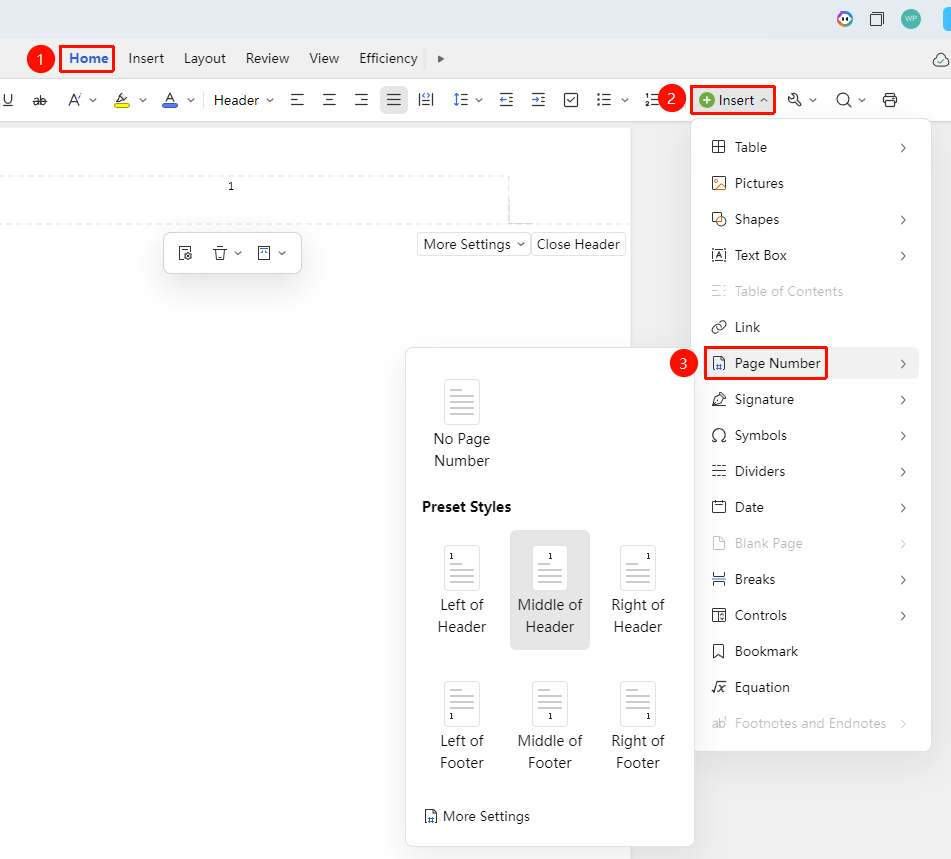Toggle justified alignment
951x859 pixels.
[394, 100]
